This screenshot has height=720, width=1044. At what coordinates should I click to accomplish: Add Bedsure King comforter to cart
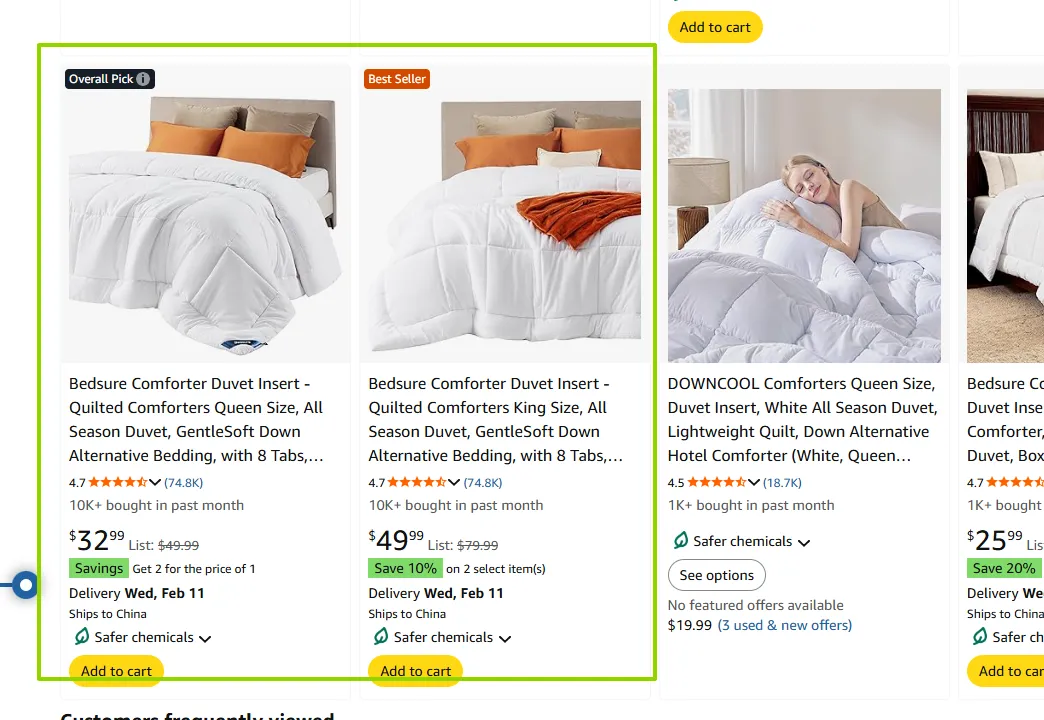click(x=416, y=671)
